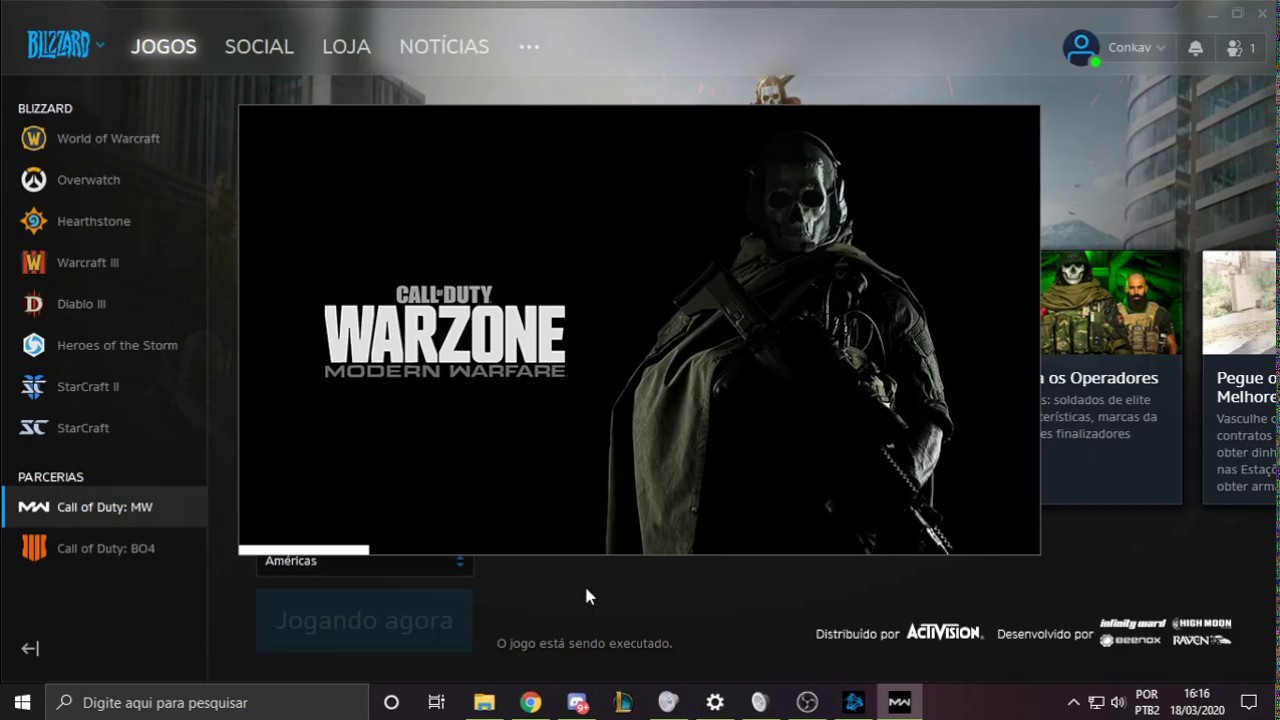Open the partially visible right news thumbnail
The image size is (1280, 720).
point(1240,302)
